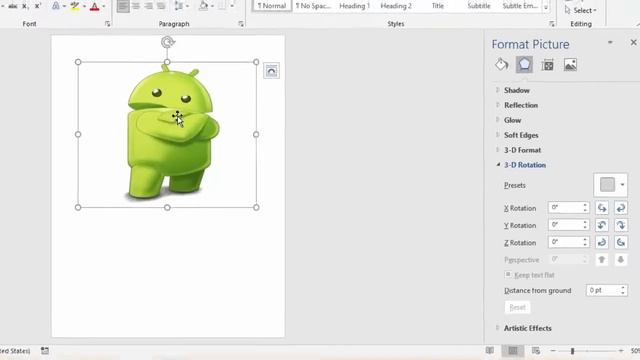Apply the Heading 2 style
Screen dimensions: 640x360
pos(396,6)
